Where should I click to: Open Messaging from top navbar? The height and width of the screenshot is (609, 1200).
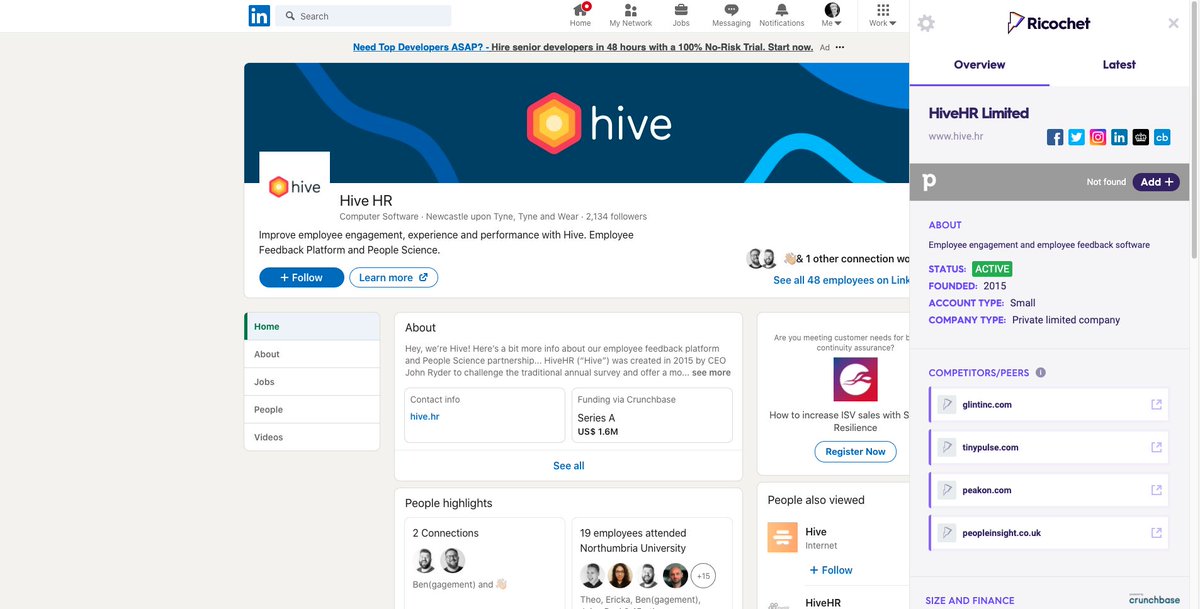731,15
